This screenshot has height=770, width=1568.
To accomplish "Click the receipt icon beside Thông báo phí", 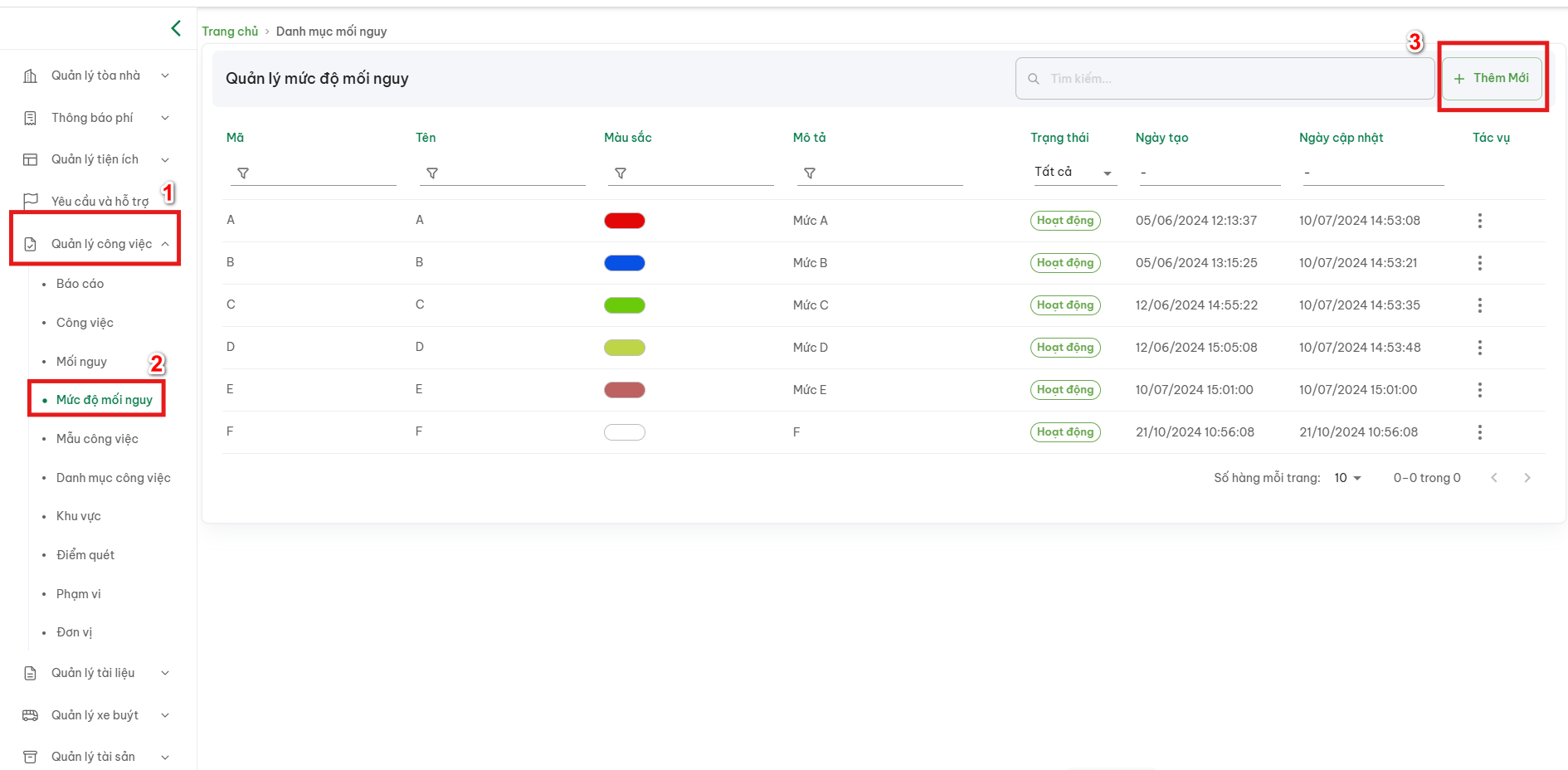I will coord(31,118).
